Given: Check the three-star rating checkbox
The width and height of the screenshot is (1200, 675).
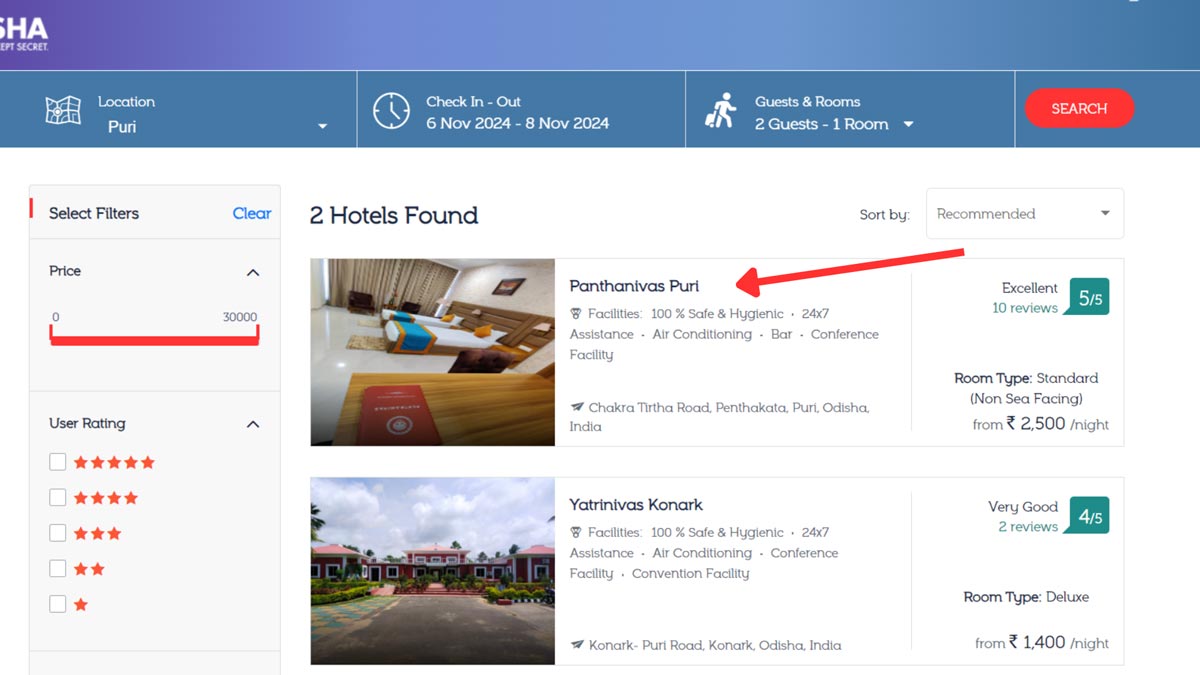Looking at the screenshot, I should [57, 532].
